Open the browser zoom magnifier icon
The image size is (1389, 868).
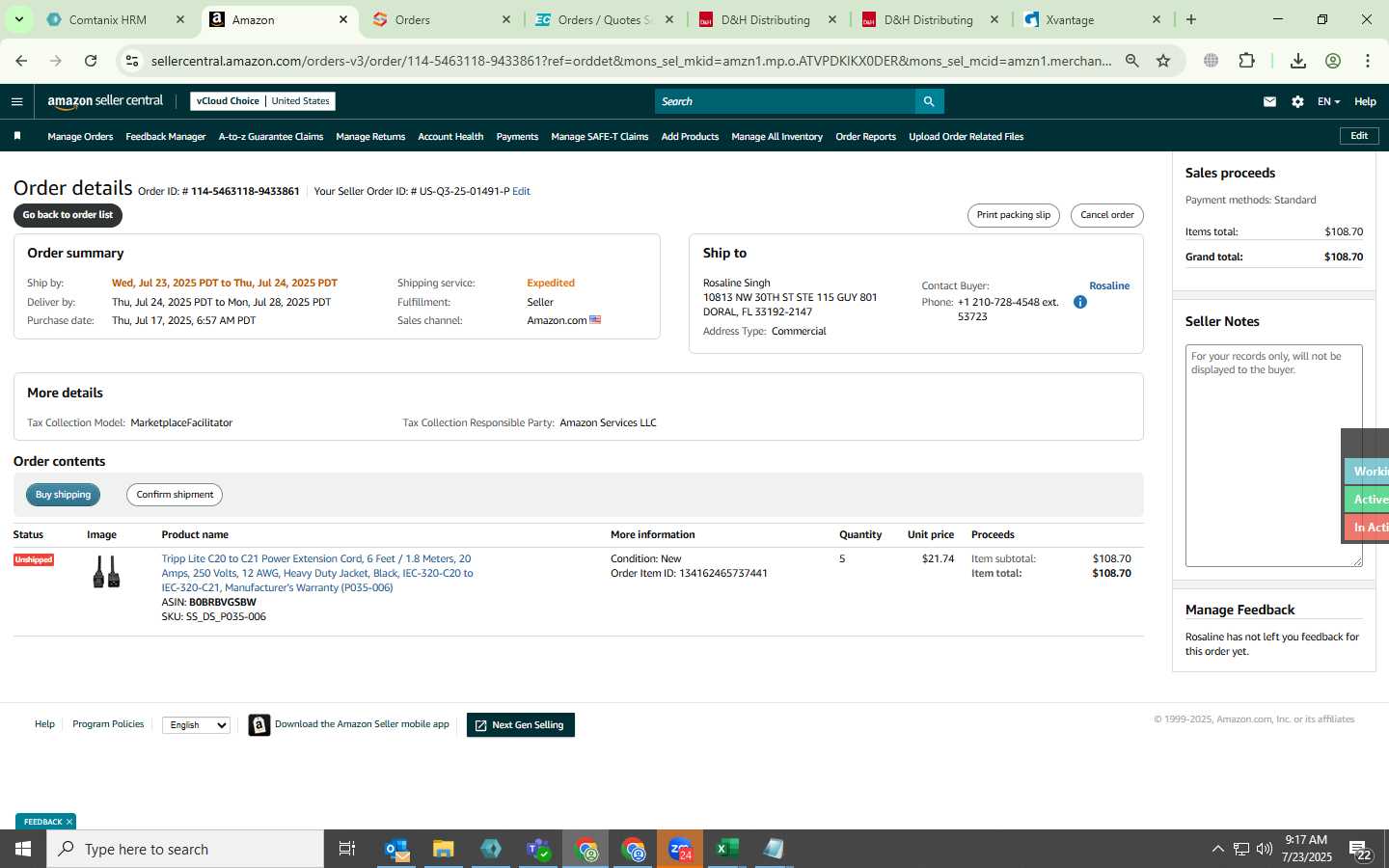point(1132,61)
